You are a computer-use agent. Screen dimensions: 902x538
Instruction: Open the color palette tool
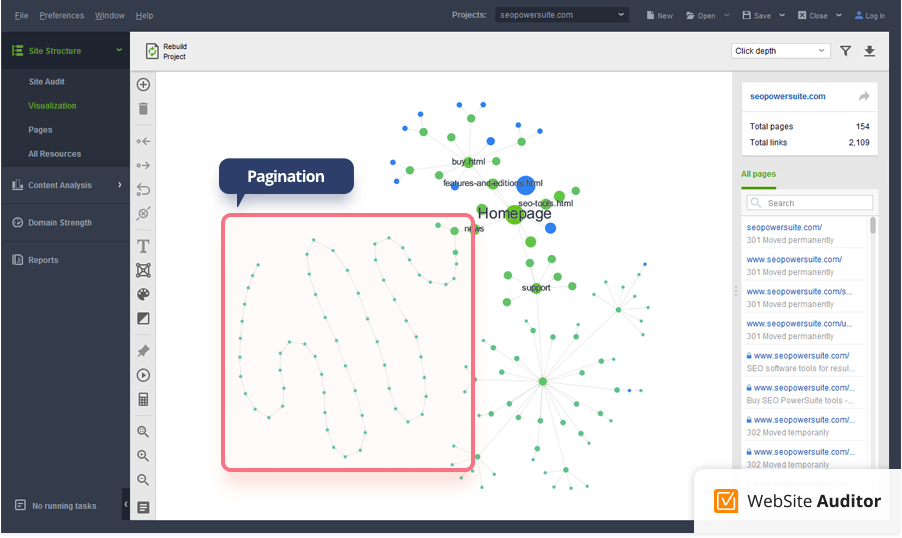tap(143, 295)
